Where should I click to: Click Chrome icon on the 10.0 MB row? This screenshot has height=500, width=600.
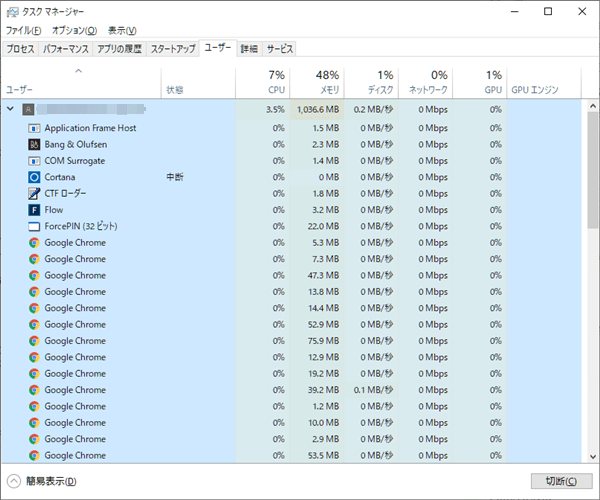pyautogui.click(x=34, y=423)
